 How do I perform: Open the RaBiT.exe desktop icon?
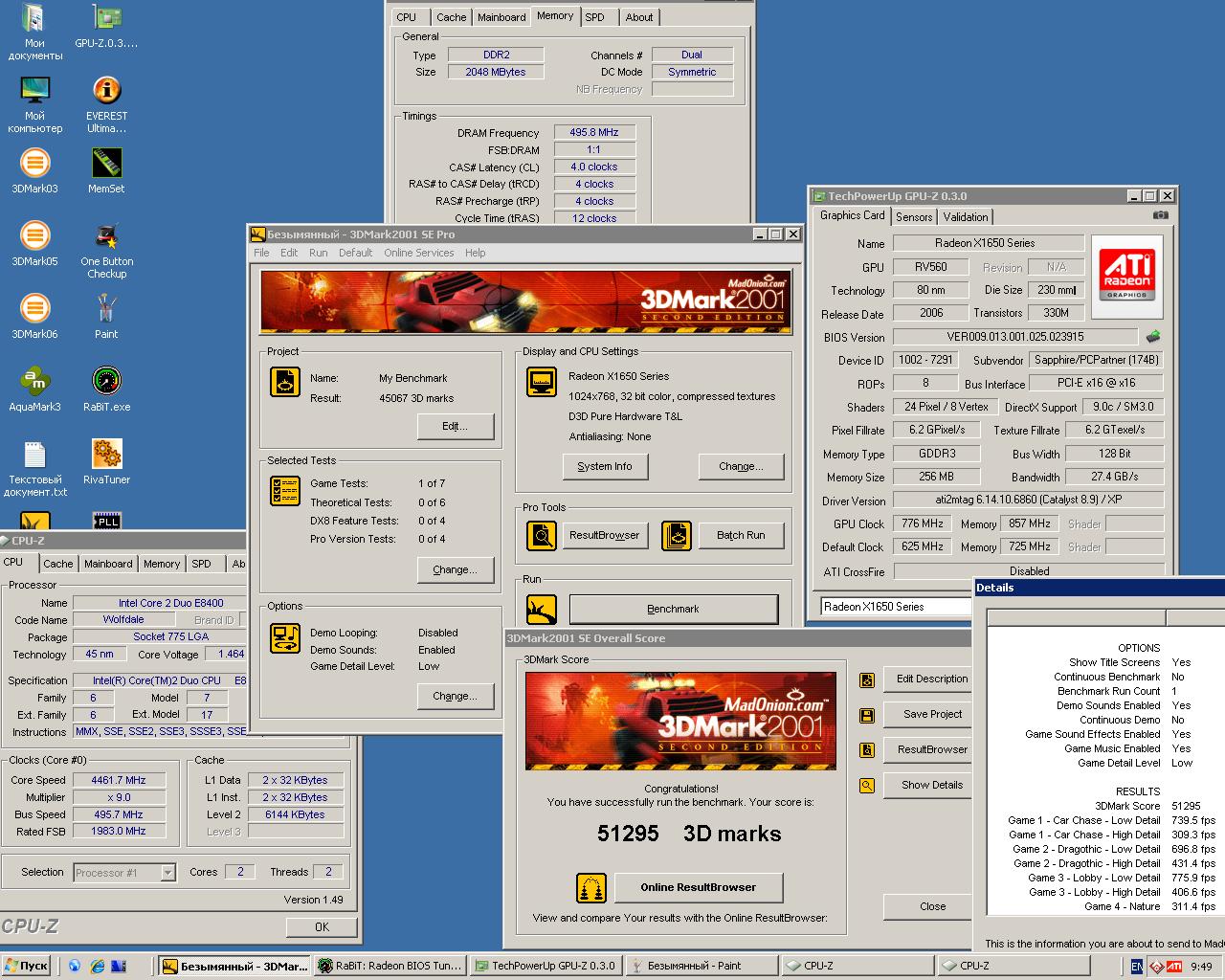(106, 390)
